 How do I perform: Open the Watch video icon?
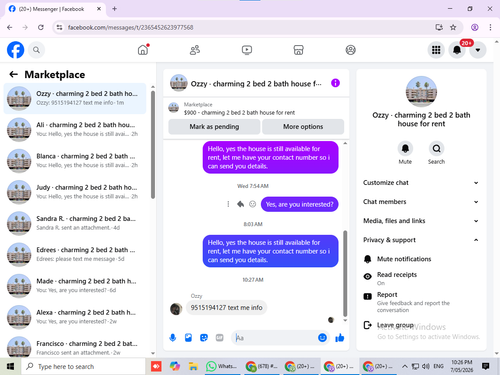pyautogui.click(x=247, y=50)
